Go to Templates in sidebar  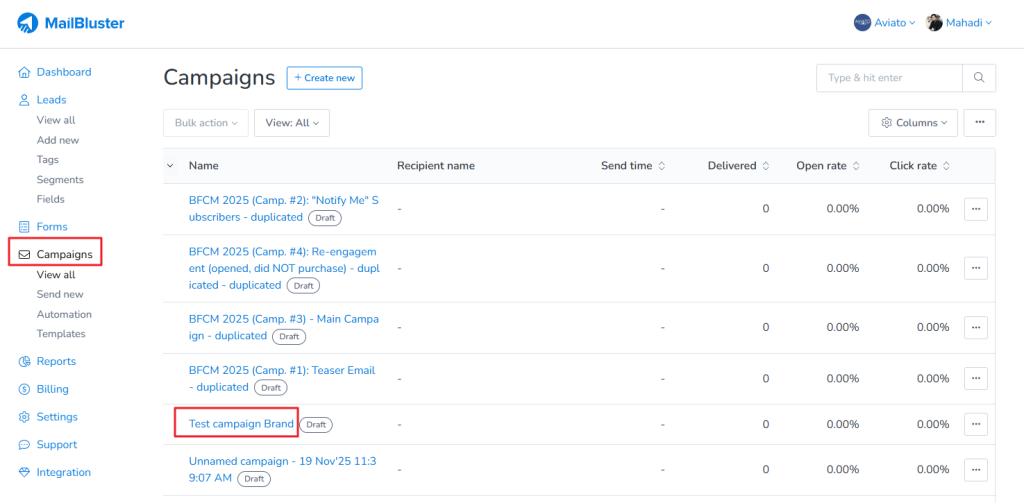pos(61,334)
